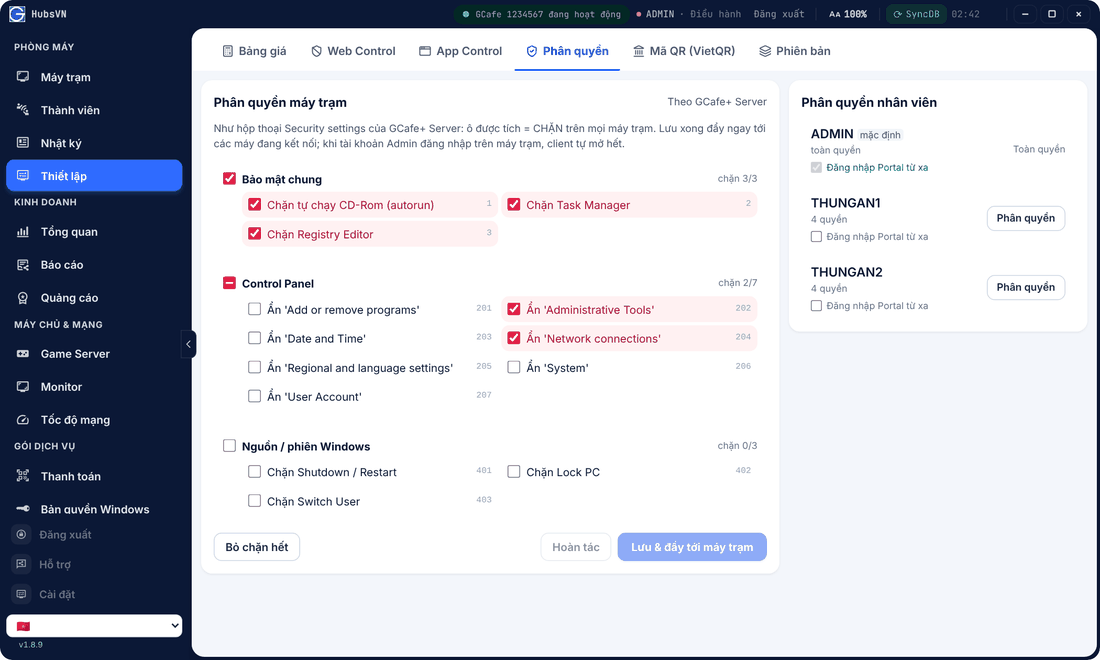Uncheck Chặn Task Manager
1100x660 pixels.
point(514,205)
